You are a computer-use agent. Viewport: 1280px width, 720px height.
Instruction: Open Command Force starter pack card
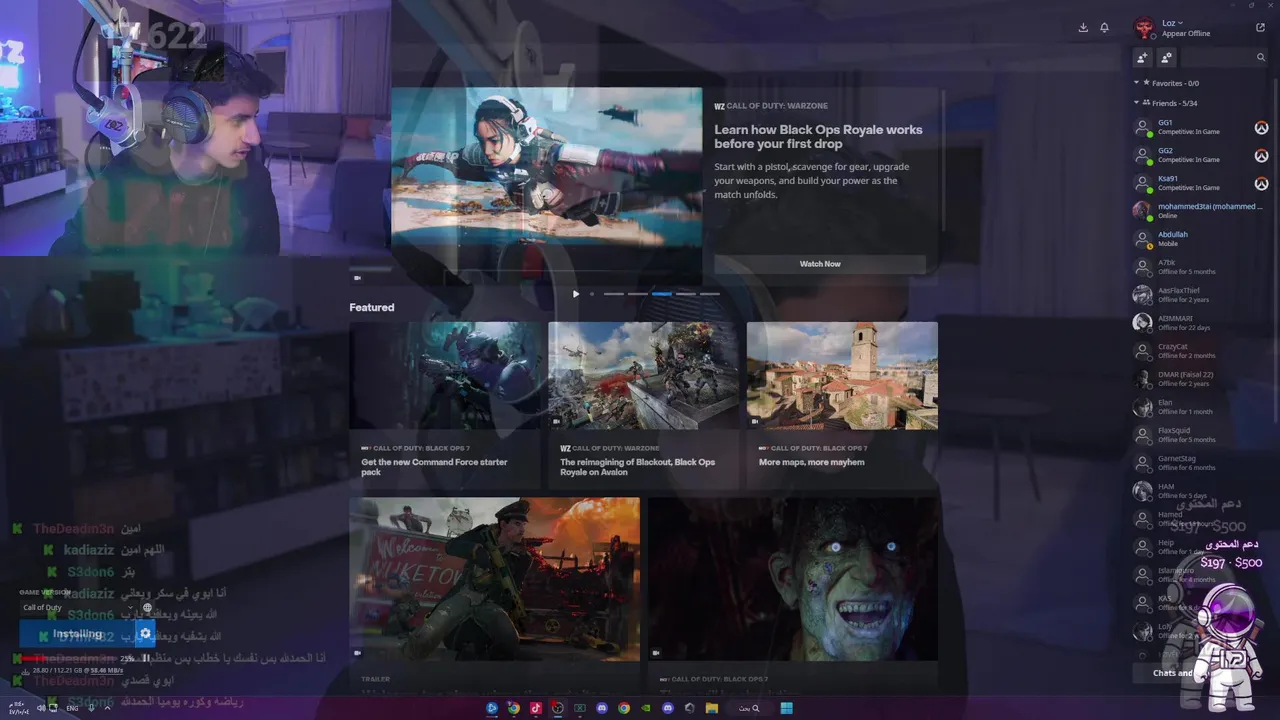point(444,406)
